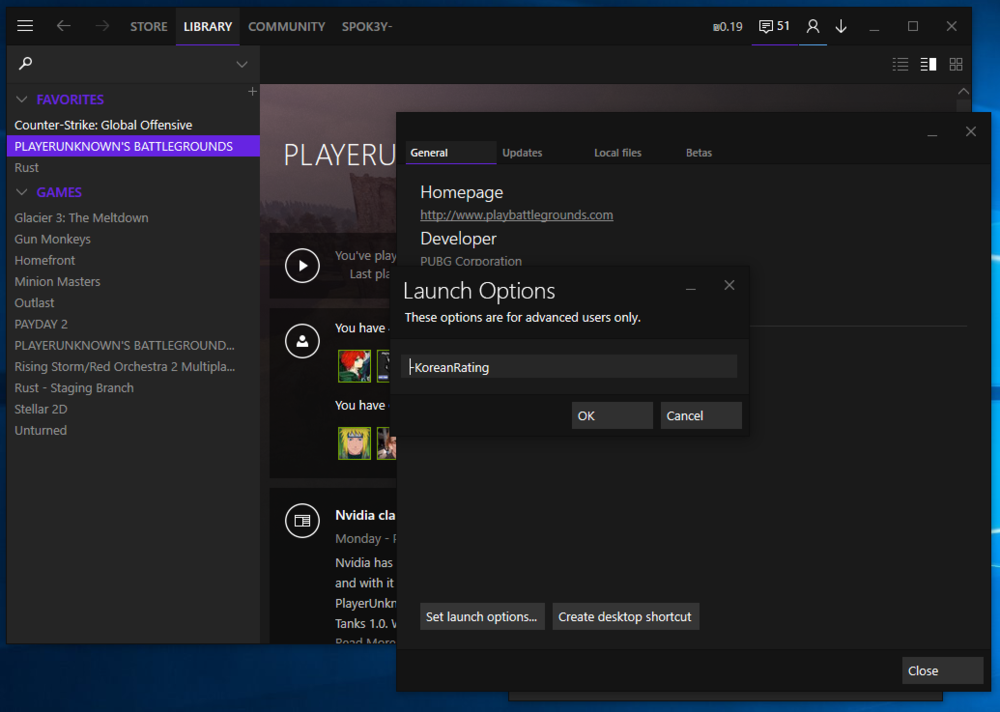Click the launch options text field
The width and height of the screenshot is (1000, 712).
[x=569, y=367]
